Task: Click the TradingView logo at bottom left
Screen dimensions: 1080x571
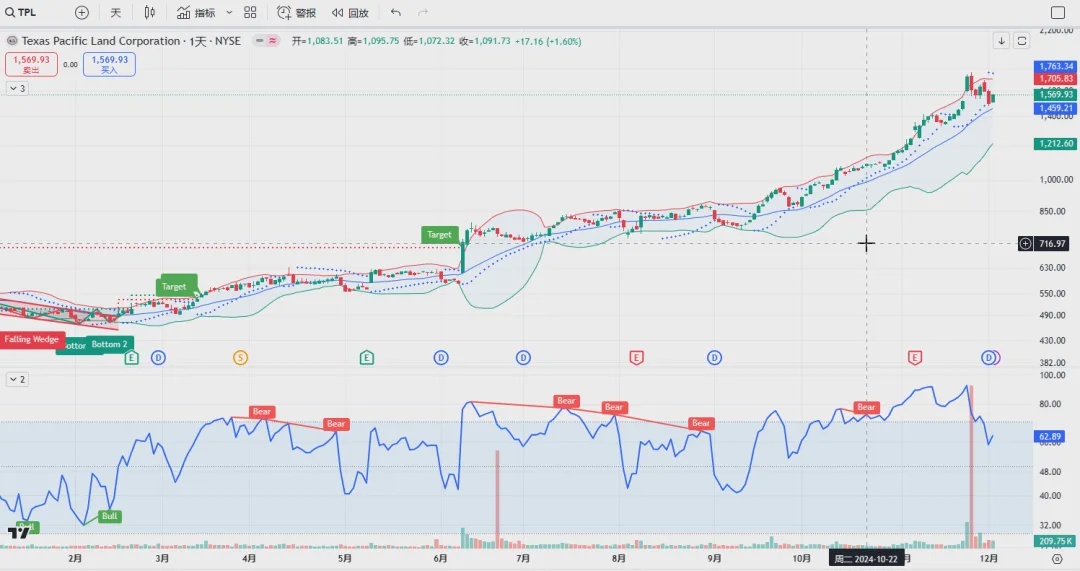Action: 18,533
